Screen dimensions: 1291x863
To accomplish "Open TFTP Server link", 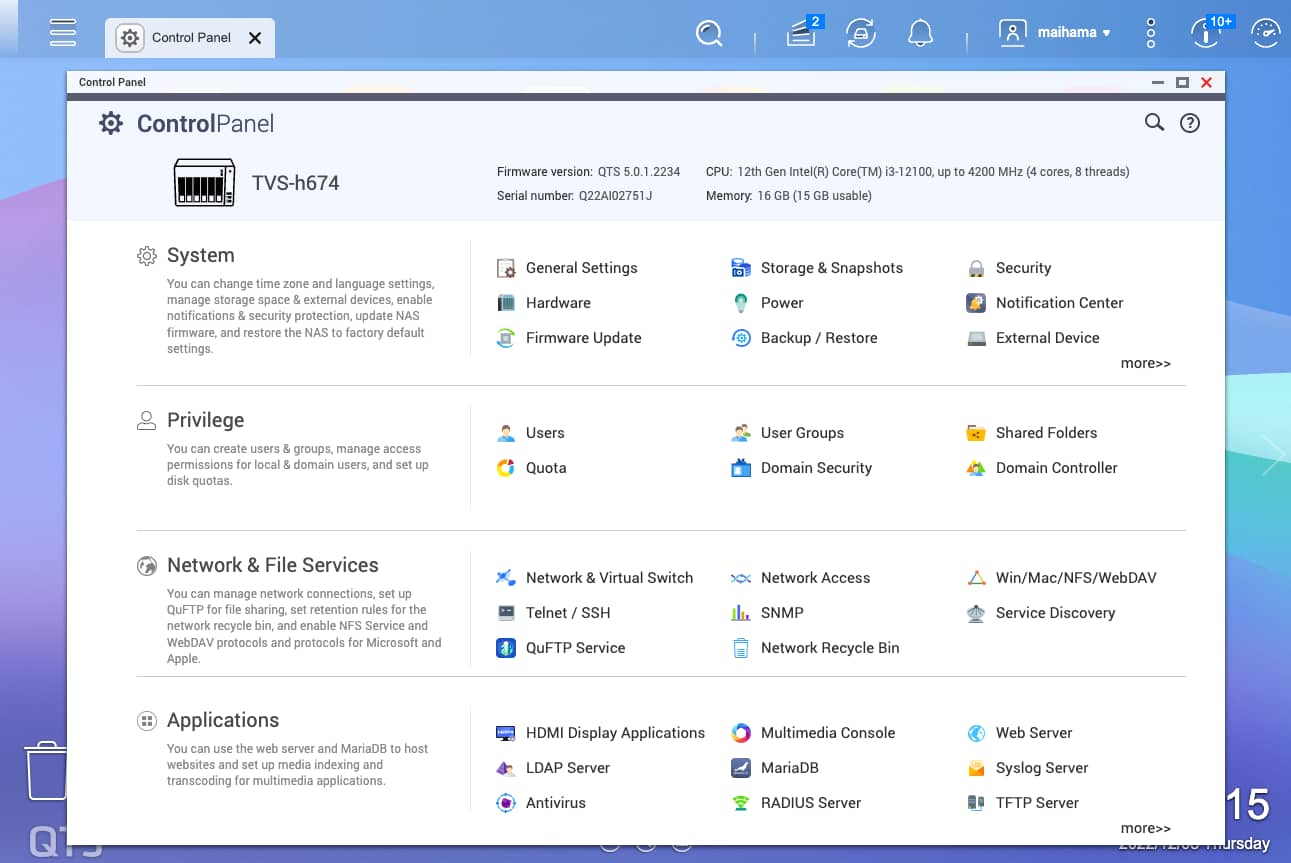I will [x=1037, y=803].
